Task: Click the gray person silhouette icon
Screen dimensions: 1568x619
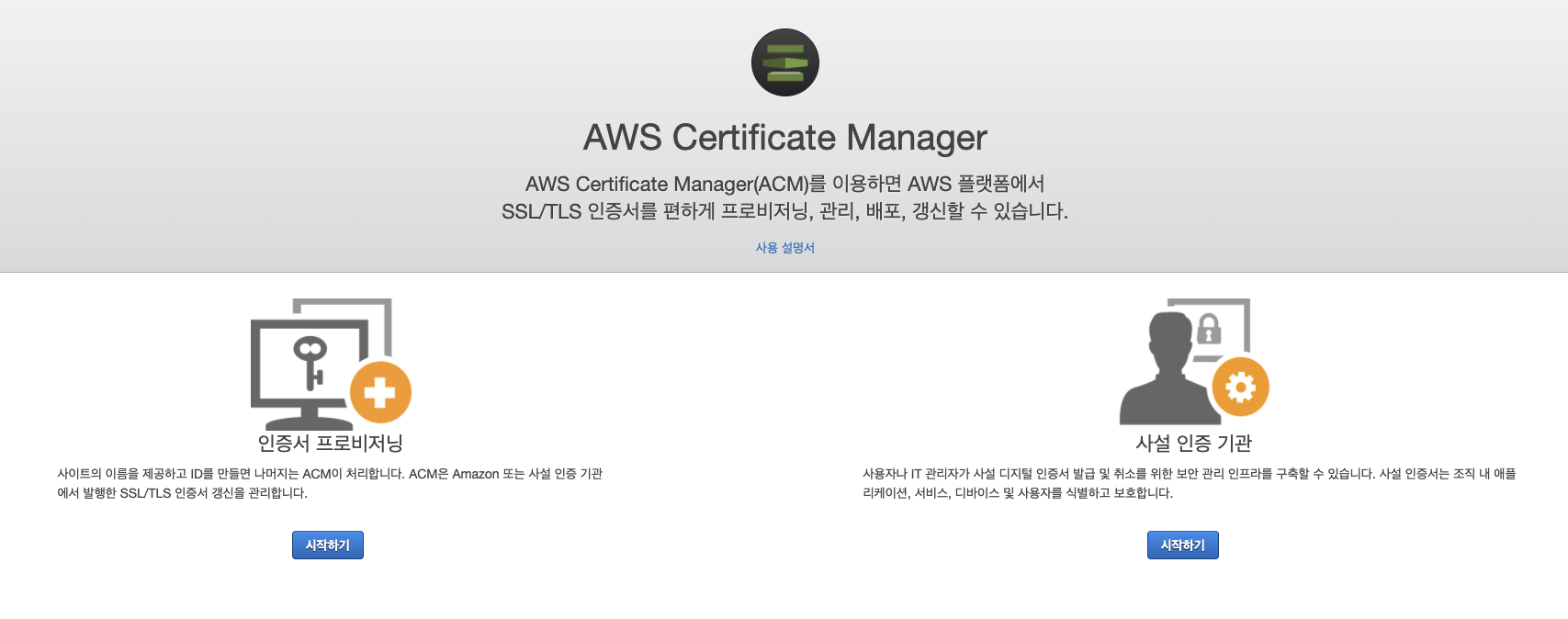Action: tap(1166, 367)
